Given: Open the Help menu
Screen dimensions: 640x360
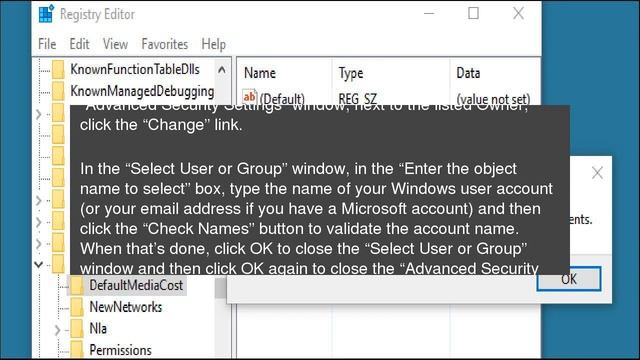Looking at the screenshot, I should tap(213, 44).
